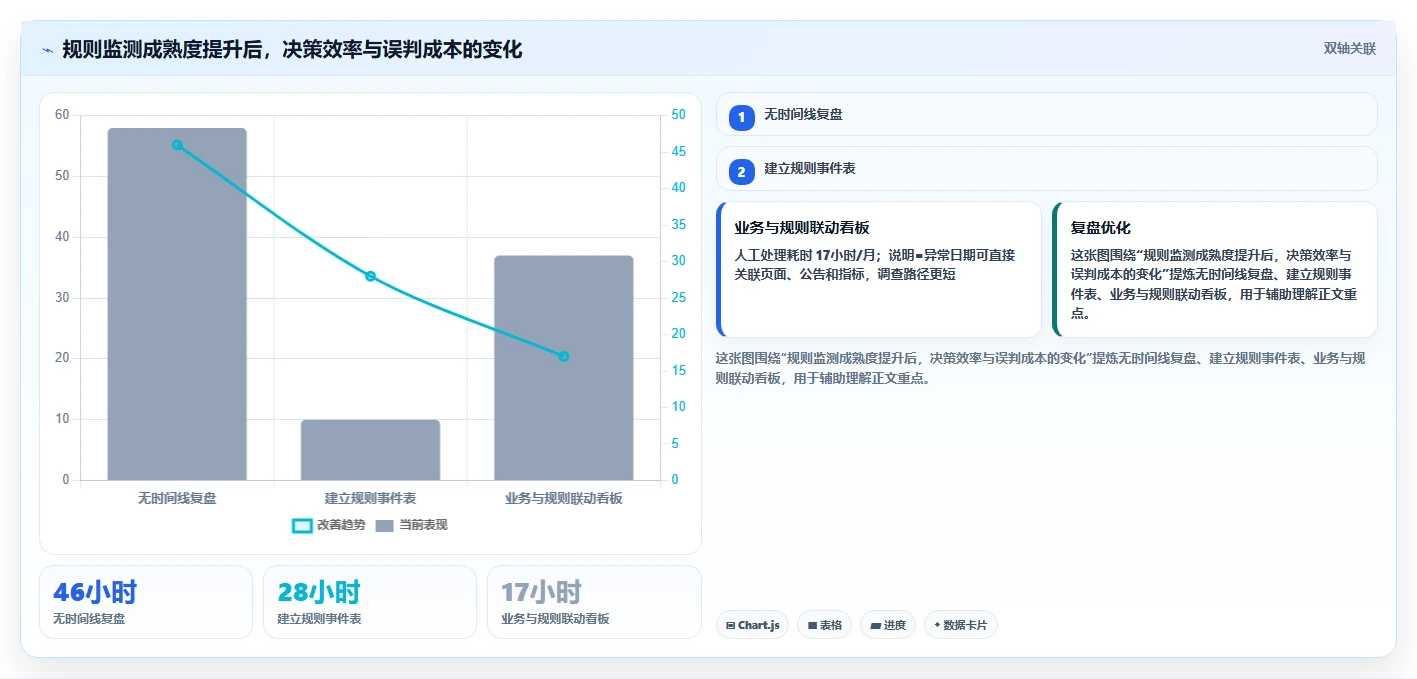Screen dimensions: 1417x679
Task: Click x-axis label 无时间线复盘
Action: tap(177, 498)
